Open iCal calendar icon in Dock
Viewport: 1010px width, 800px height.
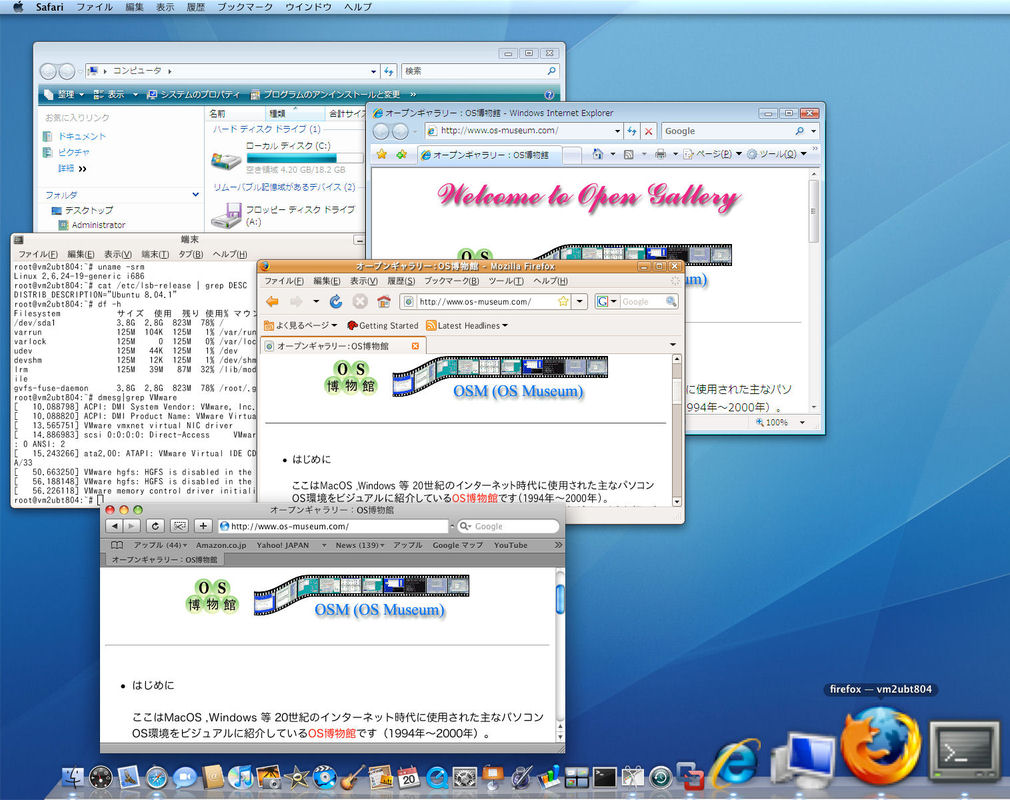pyautogui.click(x=408, y=777)
